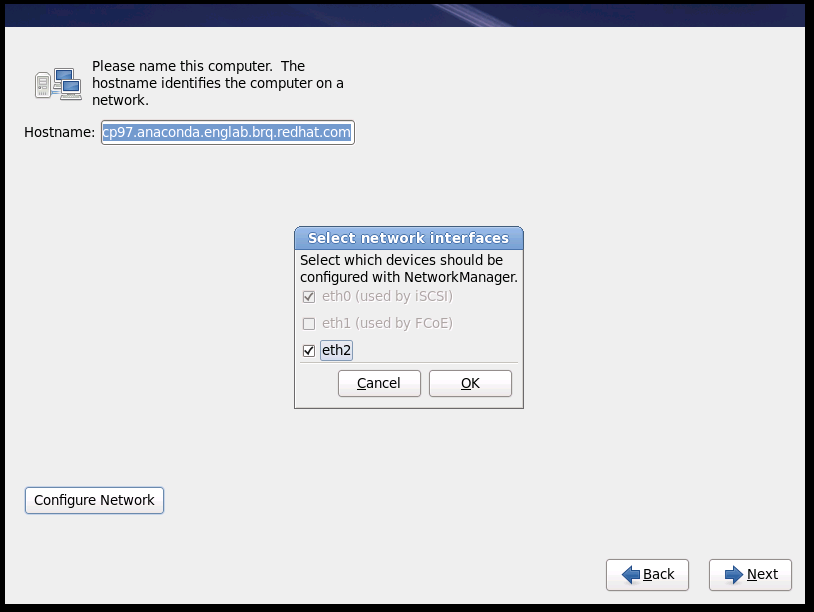Click the 'eth0 (used by iSCSI)' label

pyautogui.click(x=387, y=296)
